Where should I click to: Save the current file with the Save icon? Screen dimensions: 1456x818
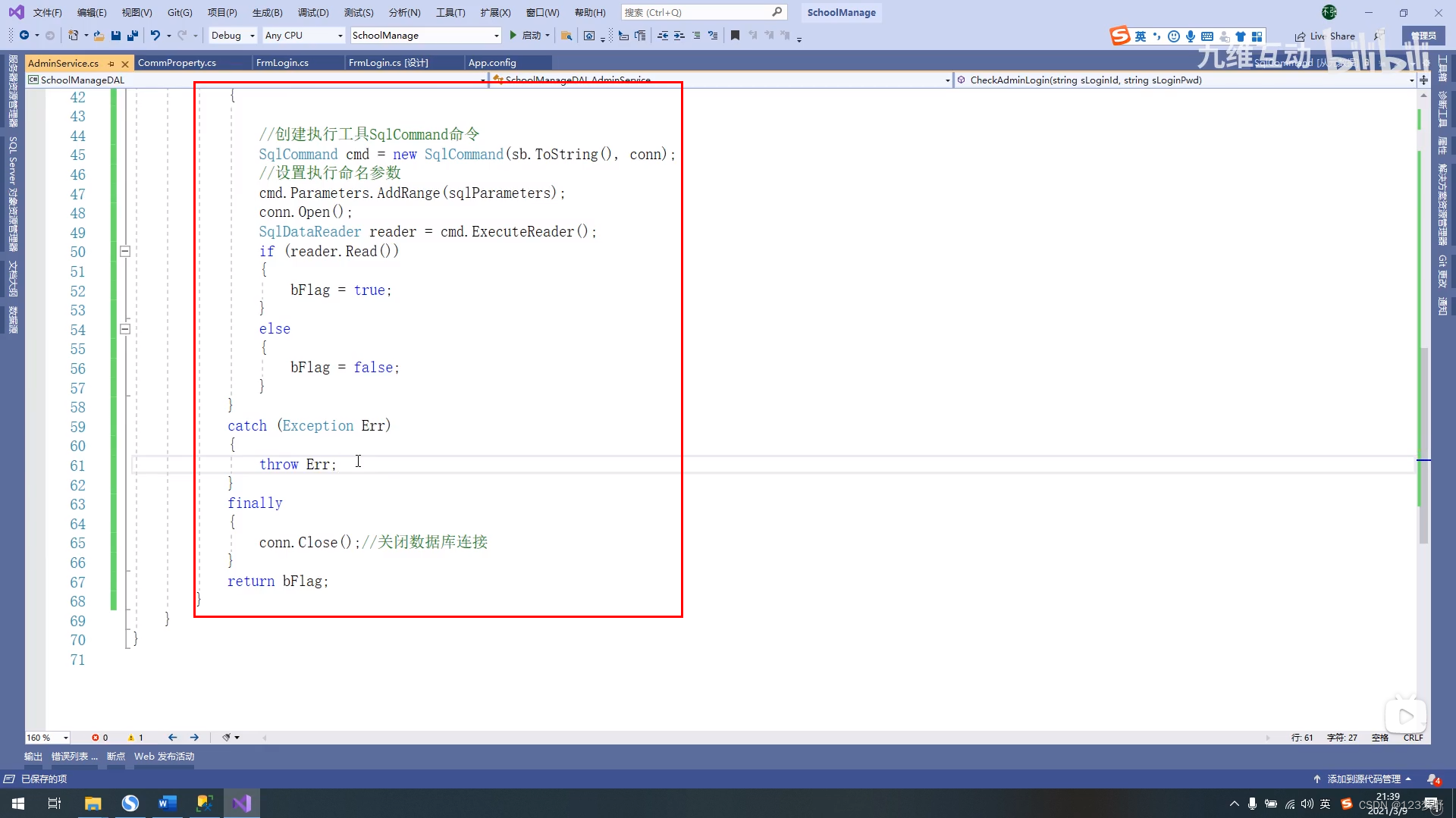pos(116,36)
